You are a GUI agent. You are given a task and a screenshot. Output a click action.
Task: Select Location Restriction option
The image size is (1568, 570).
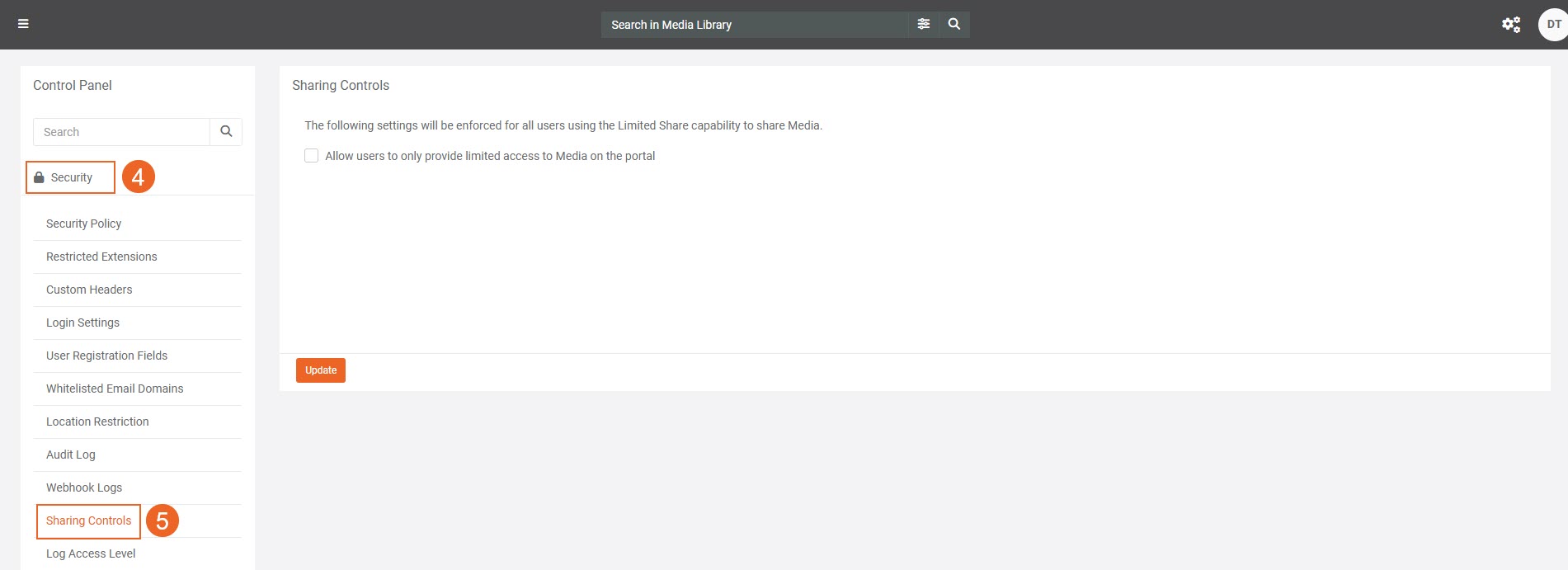tap(97, 422)
